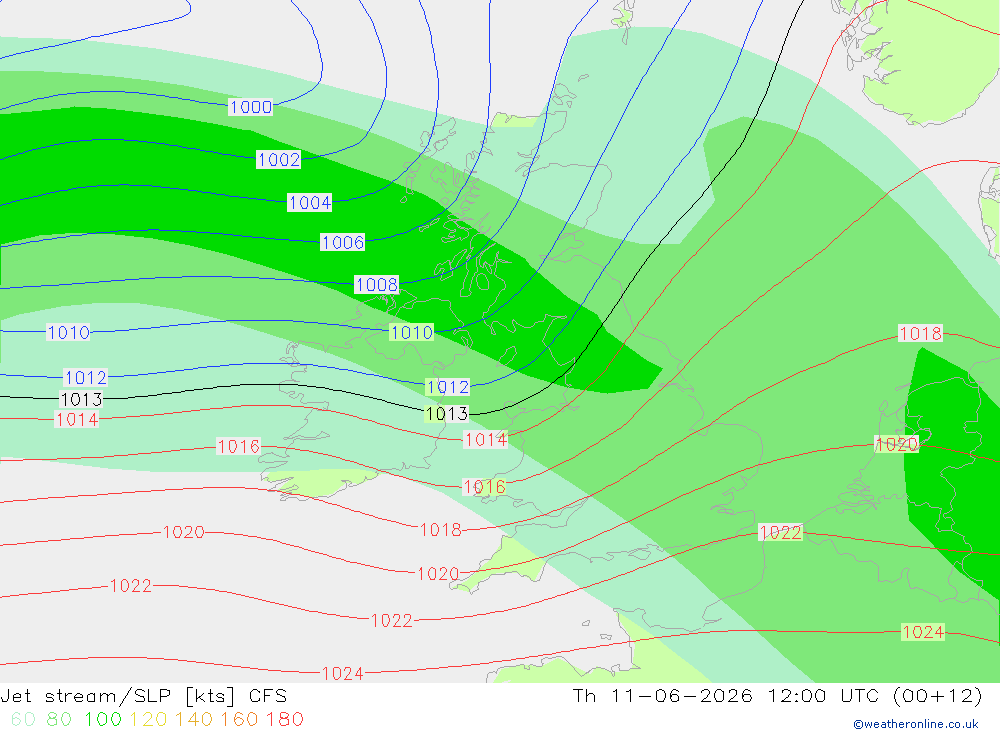
Task: Click the 1004 pressure contour label
Action: coord(310,203)
